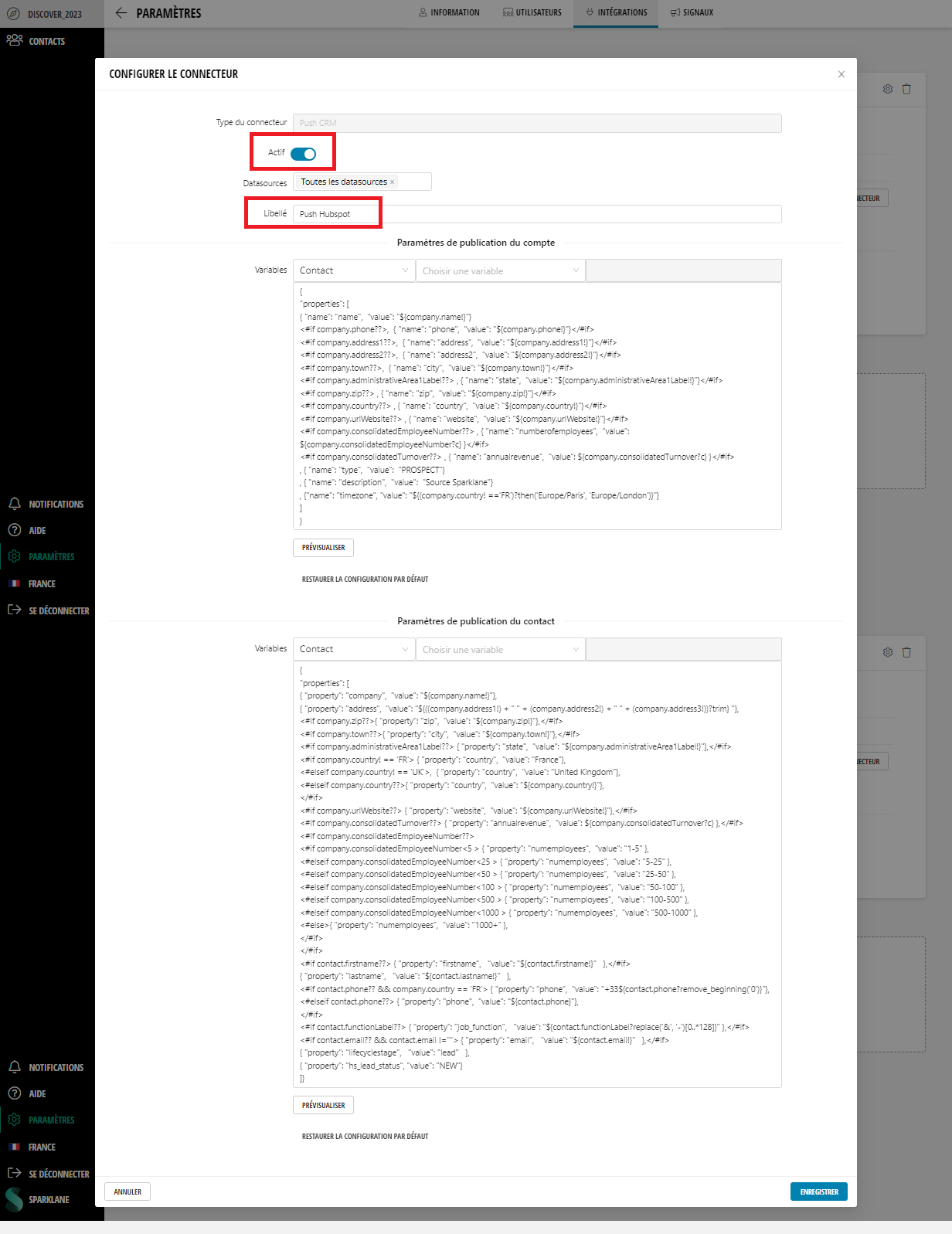952x1234 pixels.
Task: Expand 'Choisir une variable' under publication du contact
Action: (x=500, y=649)
